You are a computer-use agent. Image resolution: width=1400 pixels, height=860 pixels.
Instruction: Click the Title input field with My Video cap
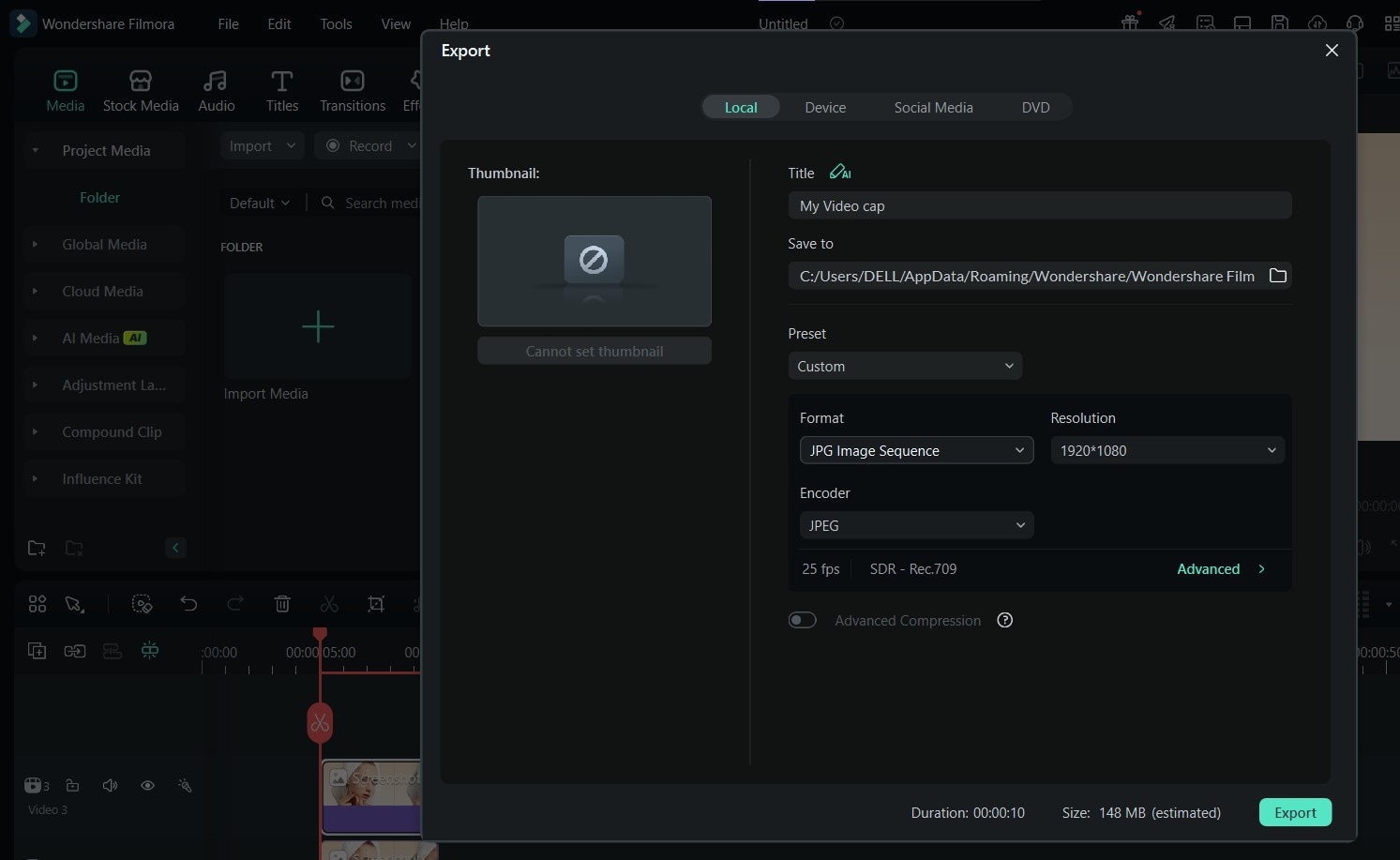(x=1040, y=205)
